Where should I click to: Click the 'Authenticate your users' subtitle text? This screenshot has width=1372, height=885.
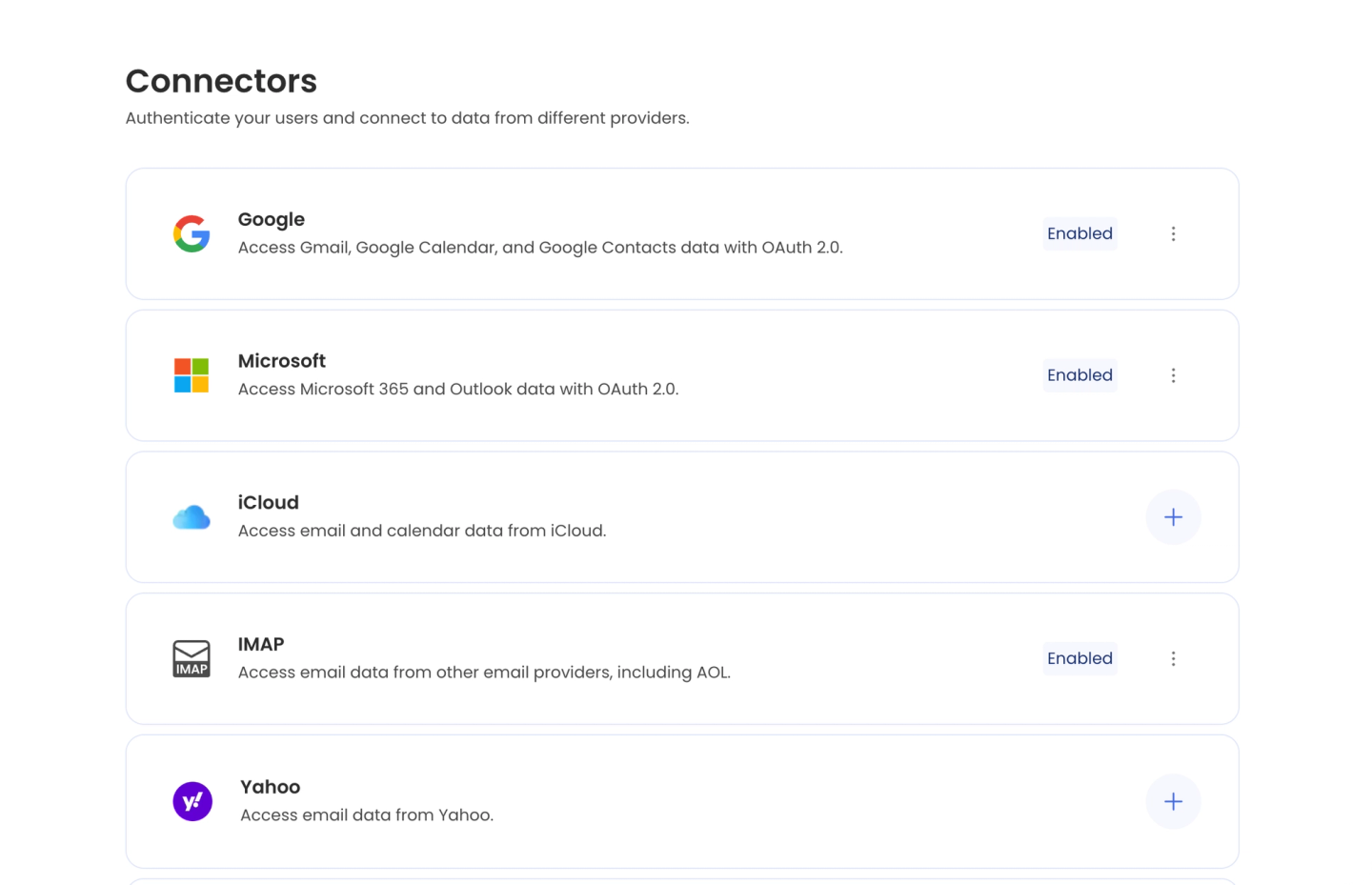[x=408, y=118]
